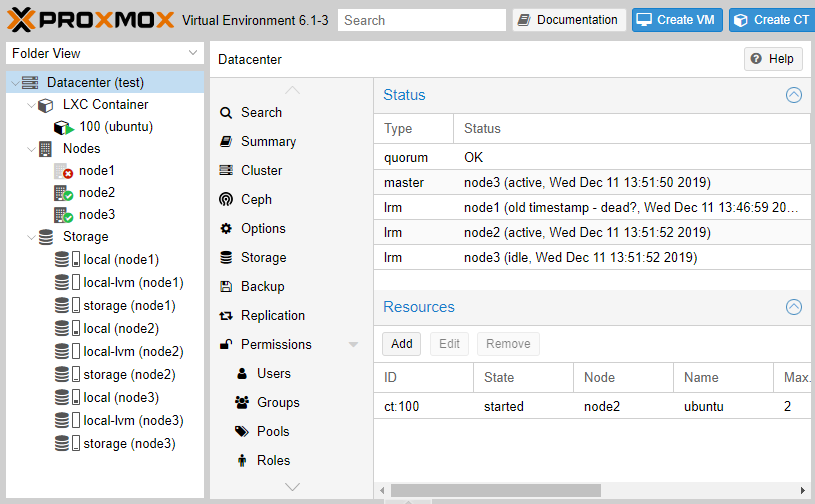
Task: Click the Options gear icon
Action: point(226,229)
